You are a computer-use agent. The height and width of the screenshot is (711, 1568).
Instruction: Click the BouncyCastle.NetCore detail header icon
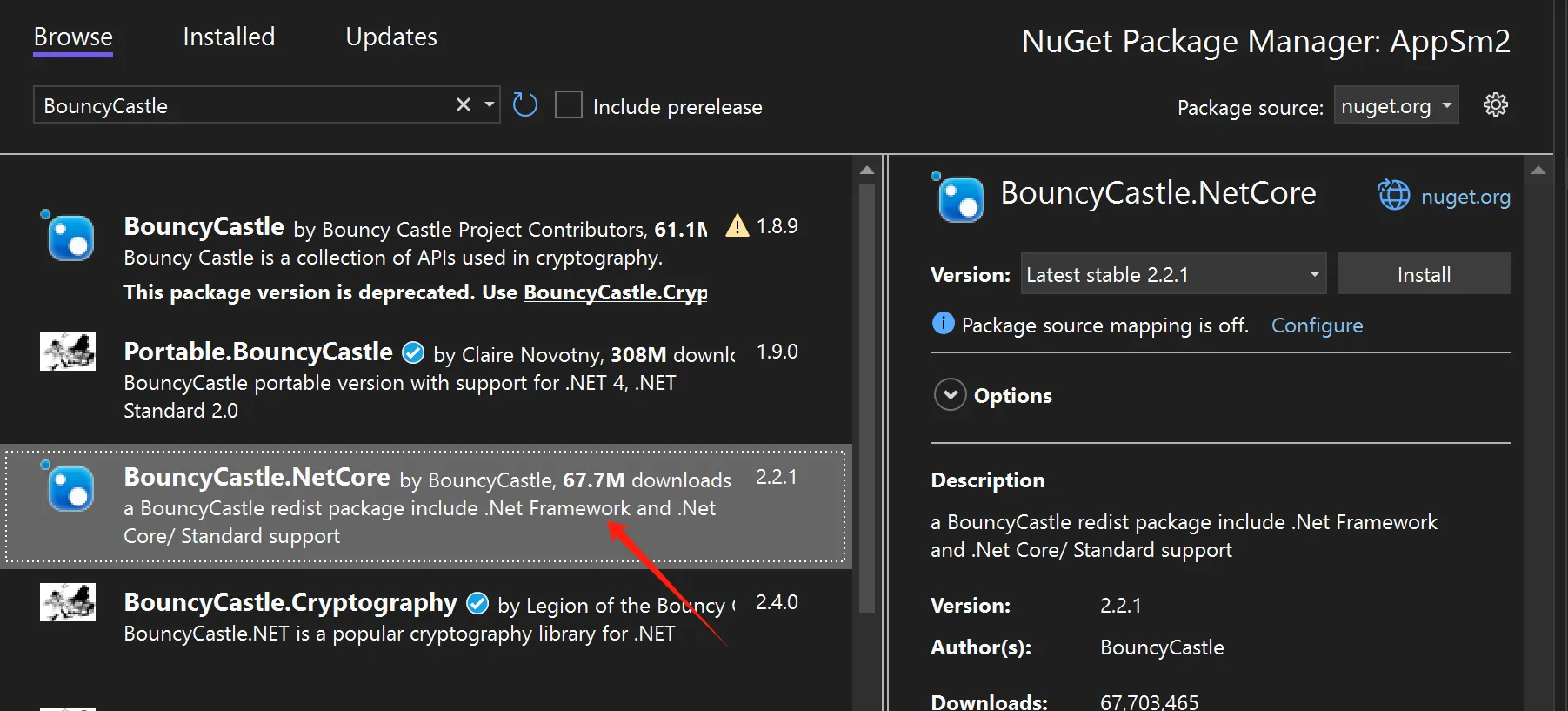[x=958, y=198]
